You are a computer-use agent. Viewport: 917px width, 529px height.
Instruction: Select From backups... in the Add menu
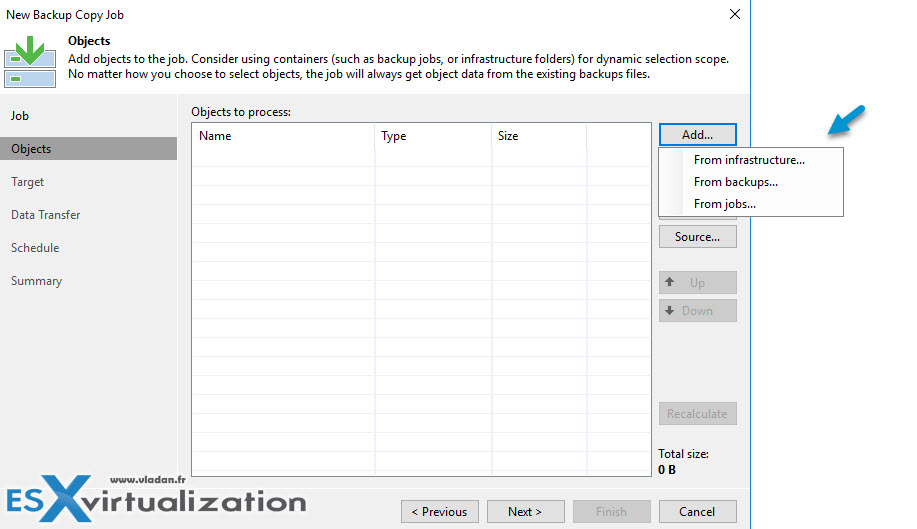click(735, 182)
